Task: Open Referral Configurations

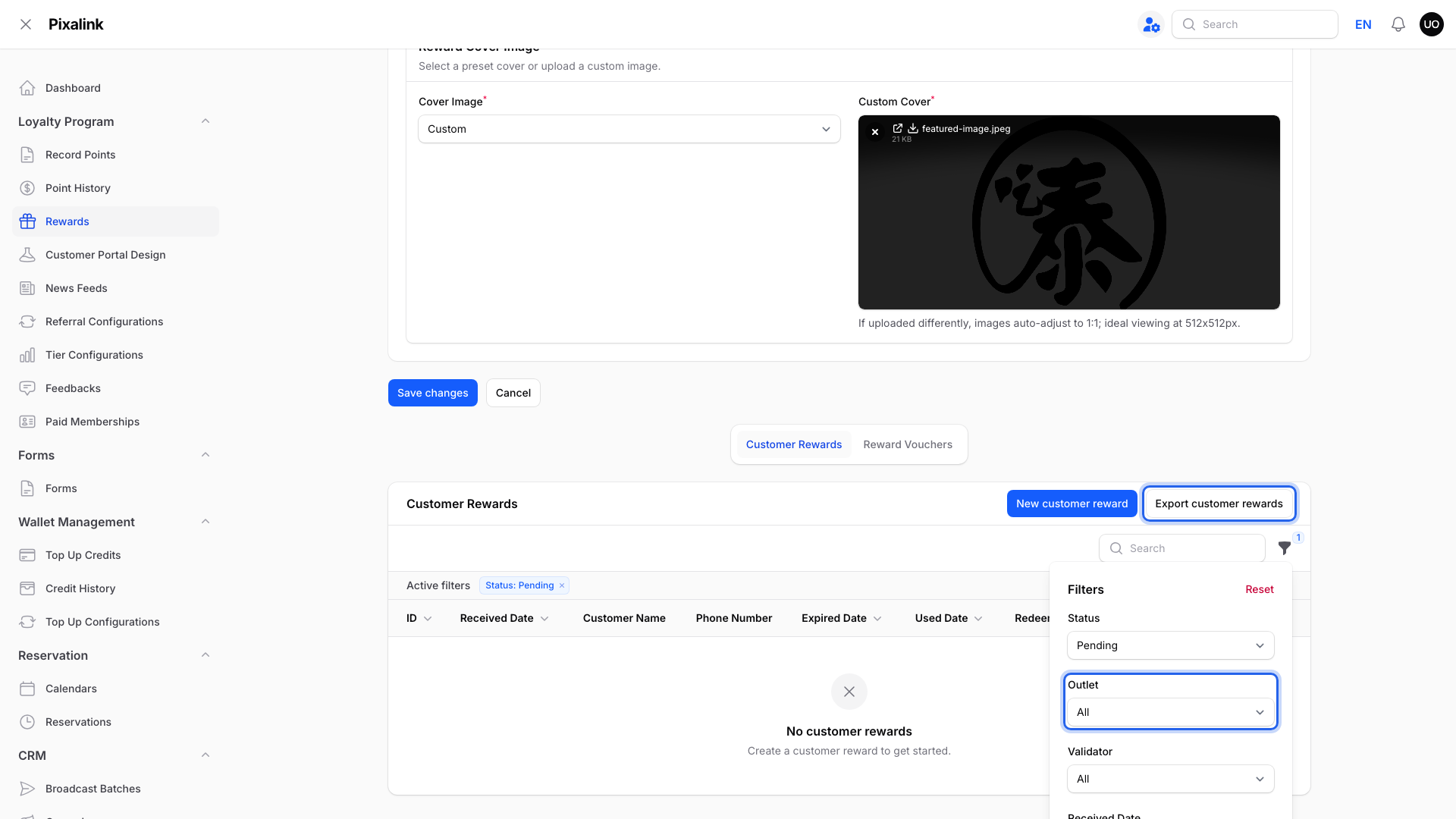Action: point(115,322)
